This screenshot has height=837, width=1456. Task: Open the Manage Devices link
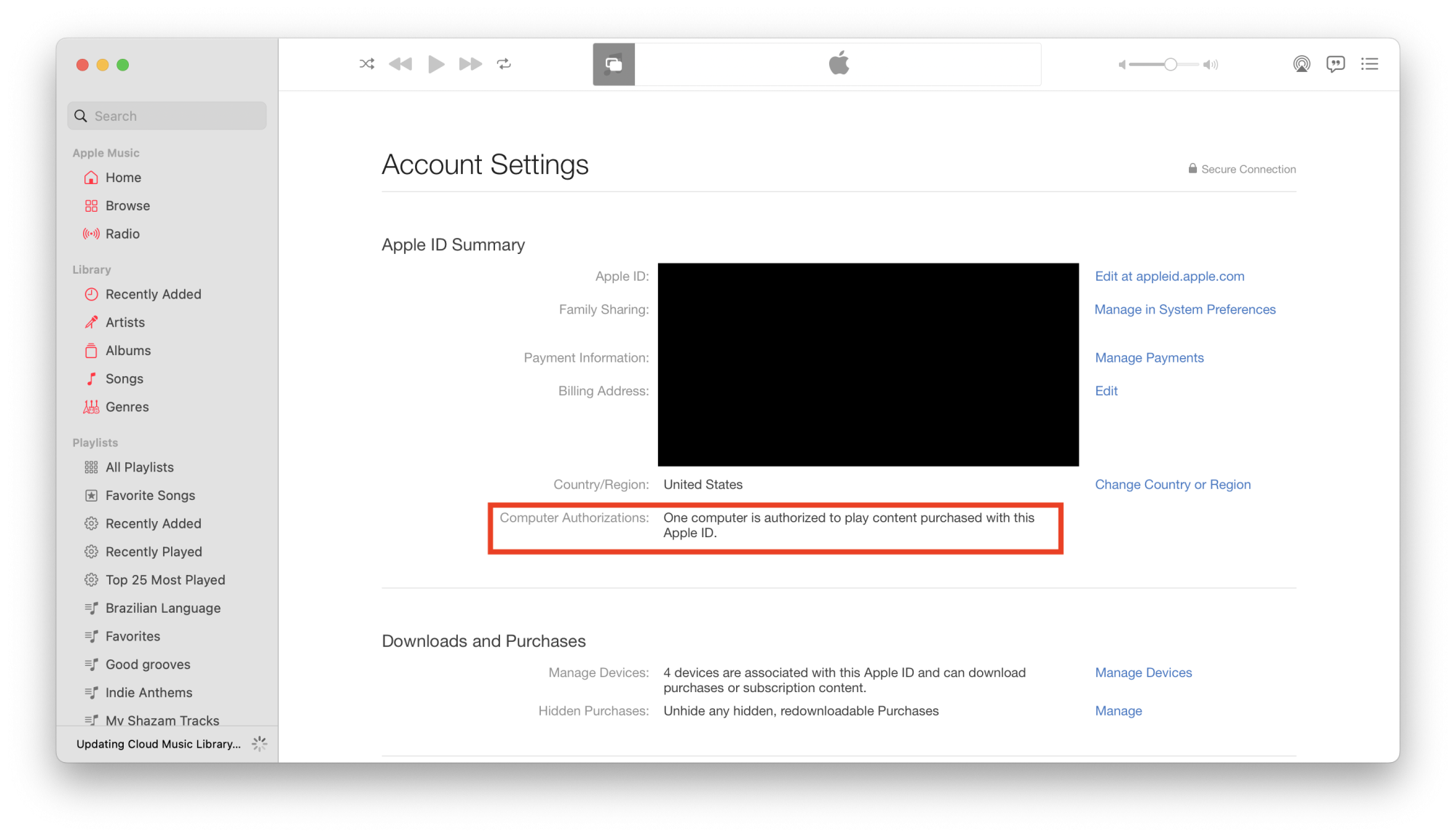(1143, 673)
